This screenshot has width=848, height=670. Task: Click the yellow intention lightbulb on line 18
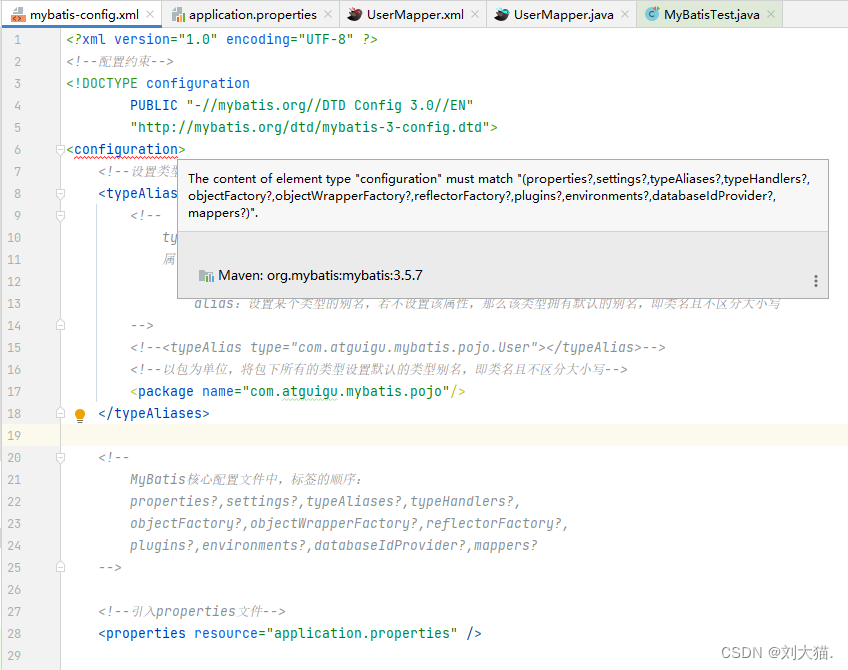(80, 415)
